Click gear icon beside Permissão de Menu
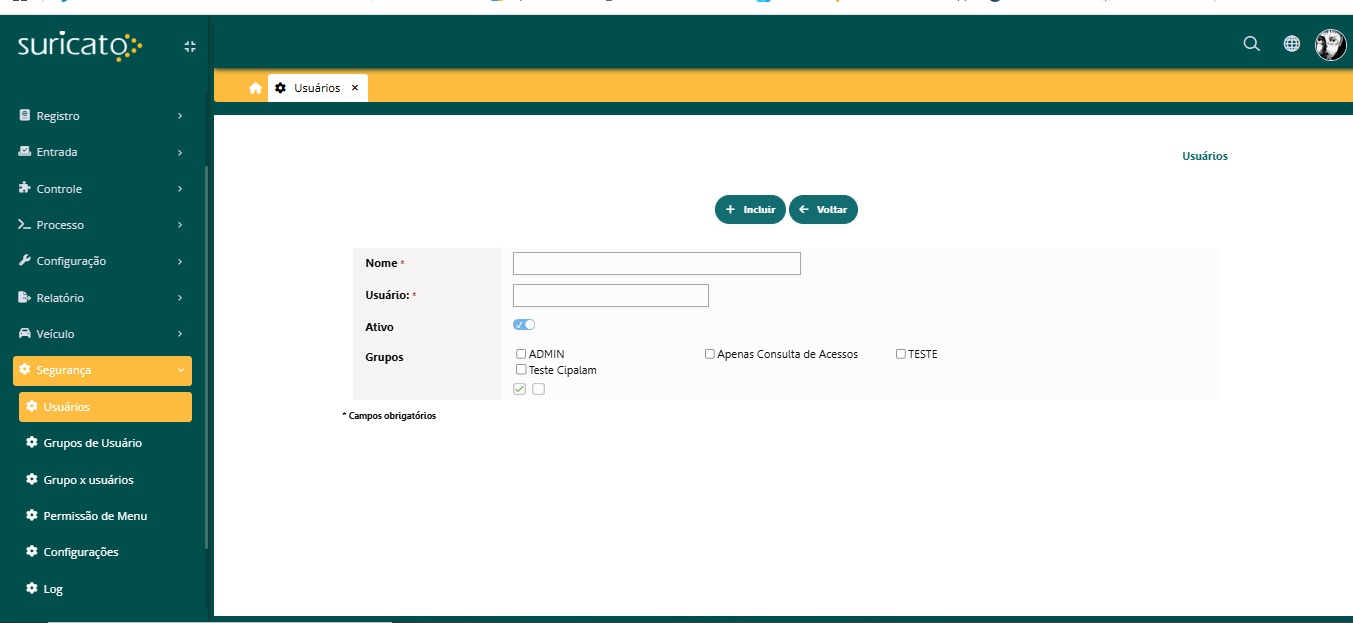This screenshot has width=1353, height=623. pyautogui.click(x=32, y=515)
